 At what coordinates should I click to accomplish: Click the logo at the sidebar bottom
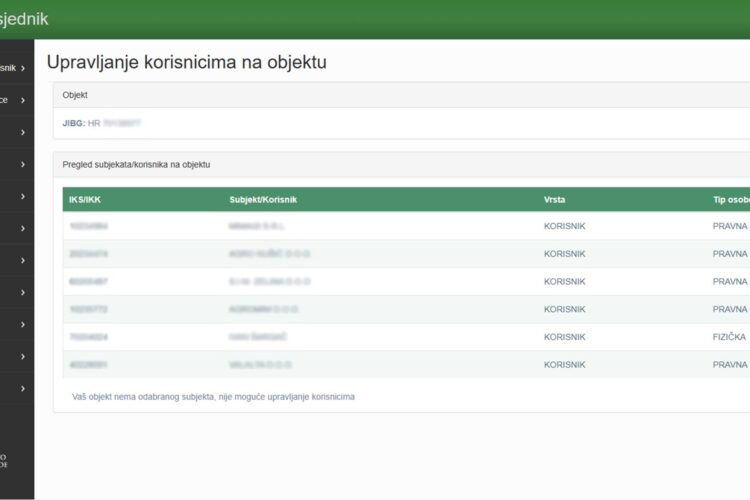click(5, 459)
